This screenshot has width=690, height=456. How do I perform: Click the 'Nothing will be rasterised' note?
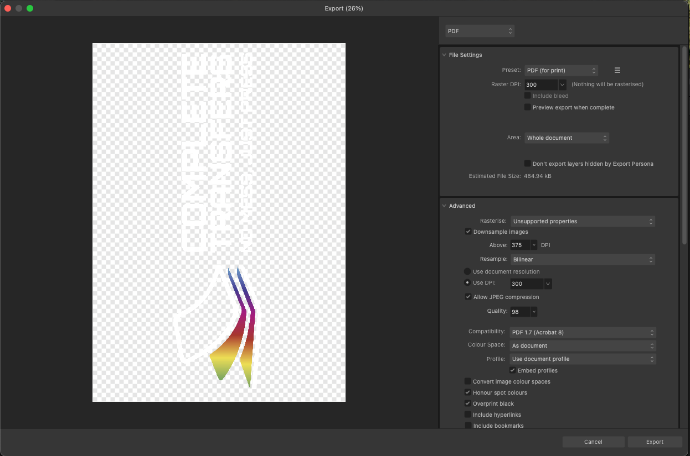click(607, 84)
